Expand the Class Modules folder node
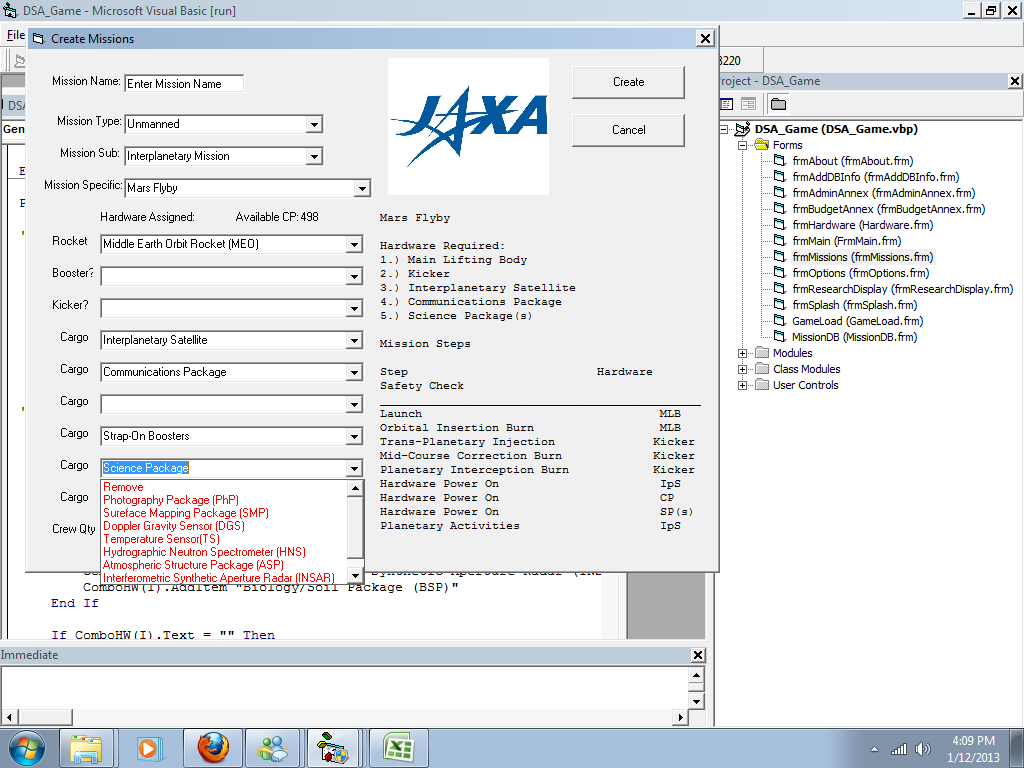 (743, 369)
